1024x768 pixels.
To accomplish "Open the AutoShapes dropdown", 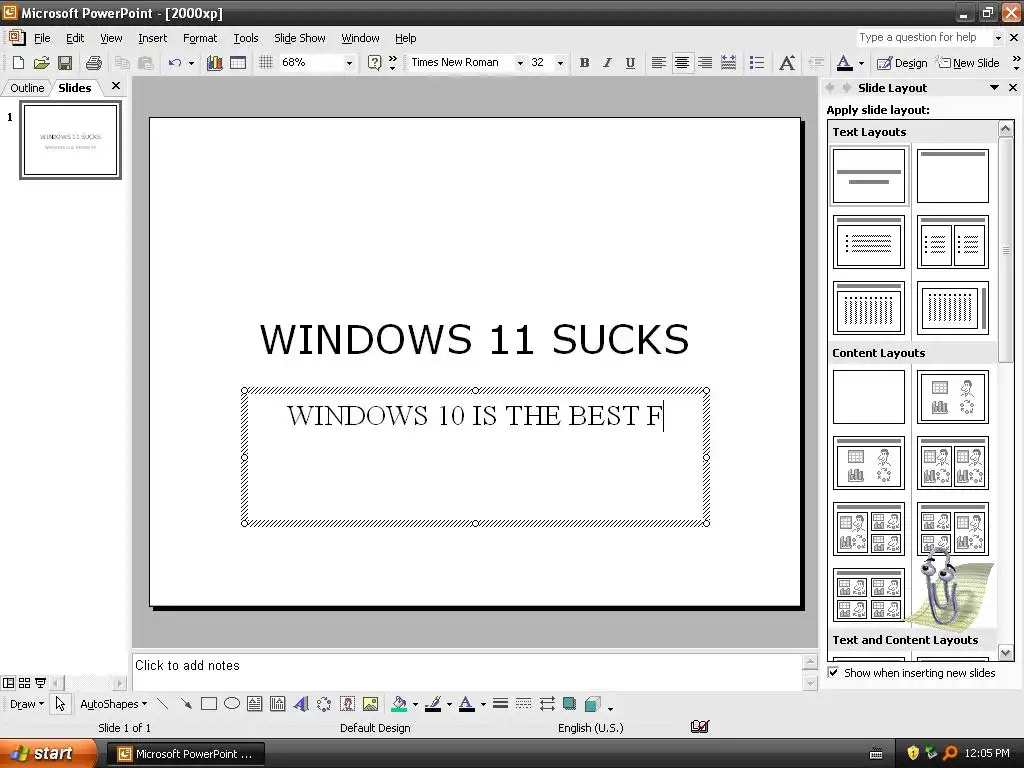I will click(114, 704).
